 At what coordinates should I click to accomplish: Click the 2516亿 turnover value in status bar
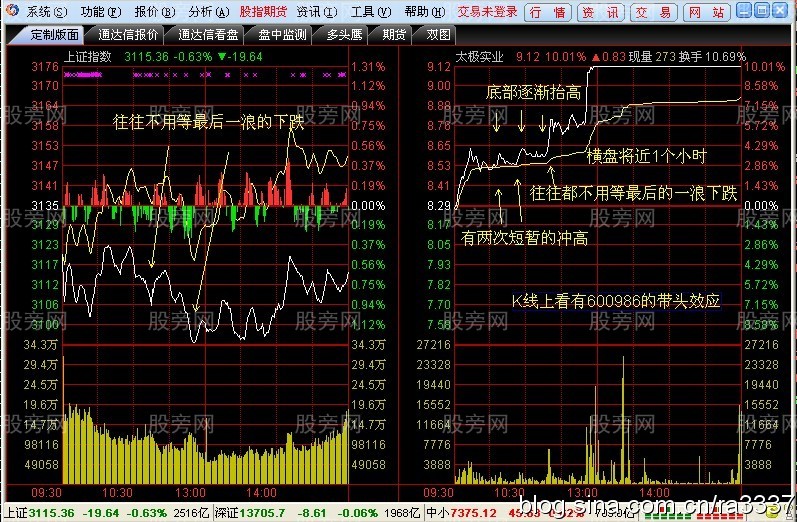191,513
